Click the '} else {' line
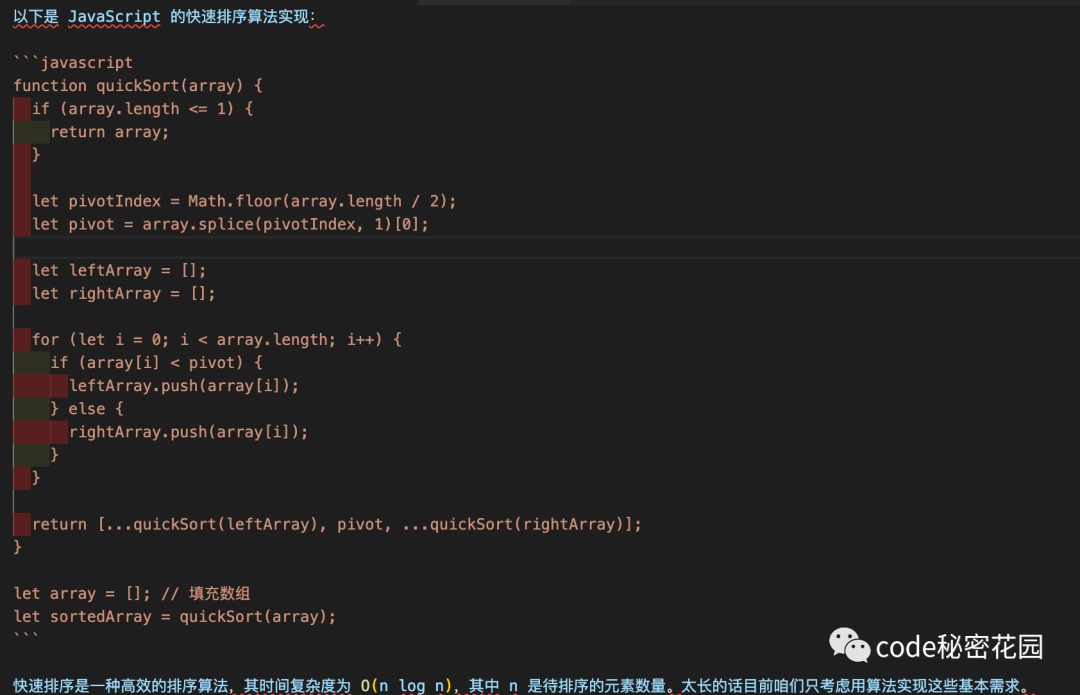Image resolution: width=1080 pixels, height=695 pixels. coord(87,408)
